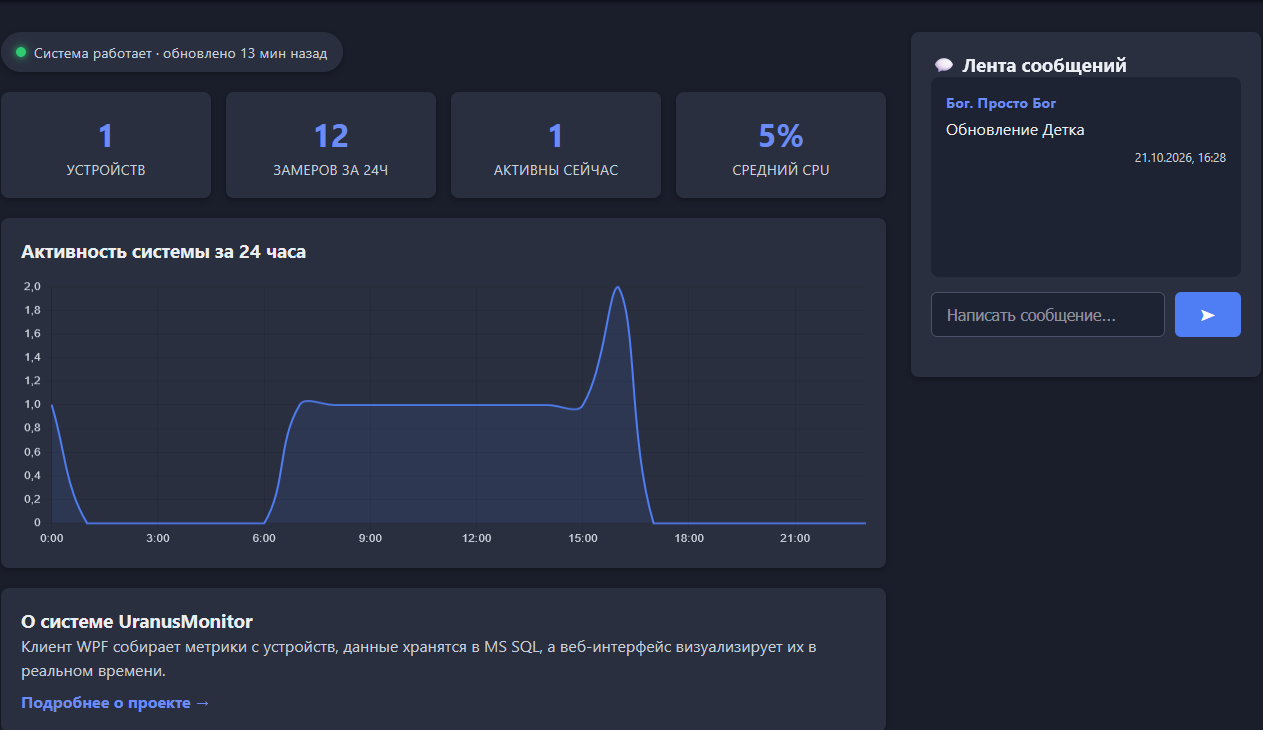Click the 'Система работает' status badge text

point(181,53)
